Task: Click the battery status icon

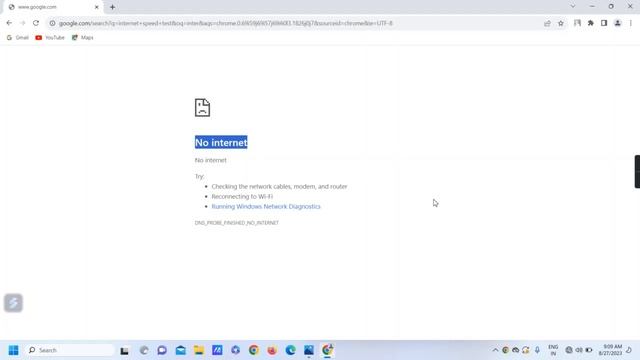Action: coord(589,350)
